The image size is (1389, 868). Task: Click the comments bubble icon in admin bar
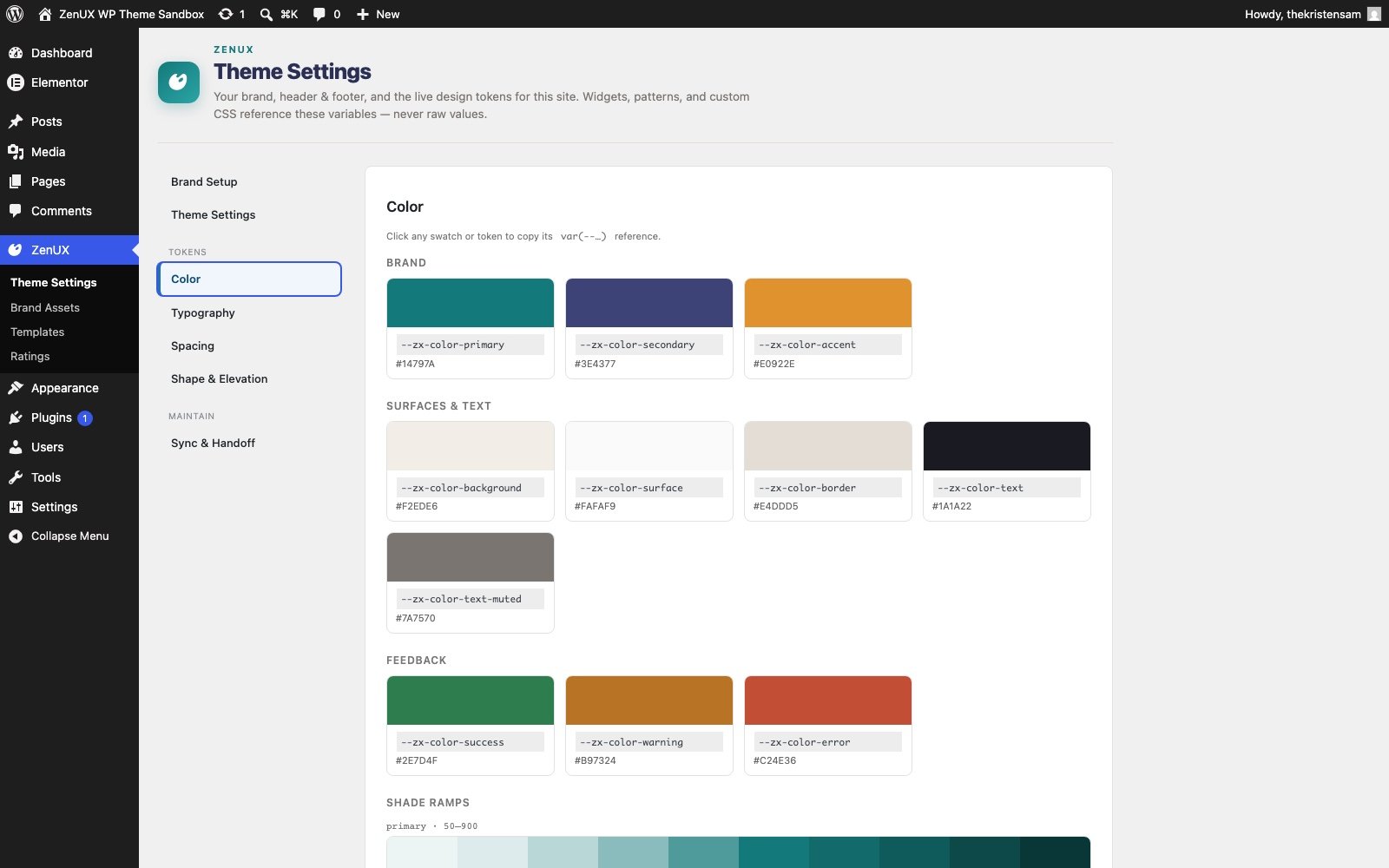(319, 14)
